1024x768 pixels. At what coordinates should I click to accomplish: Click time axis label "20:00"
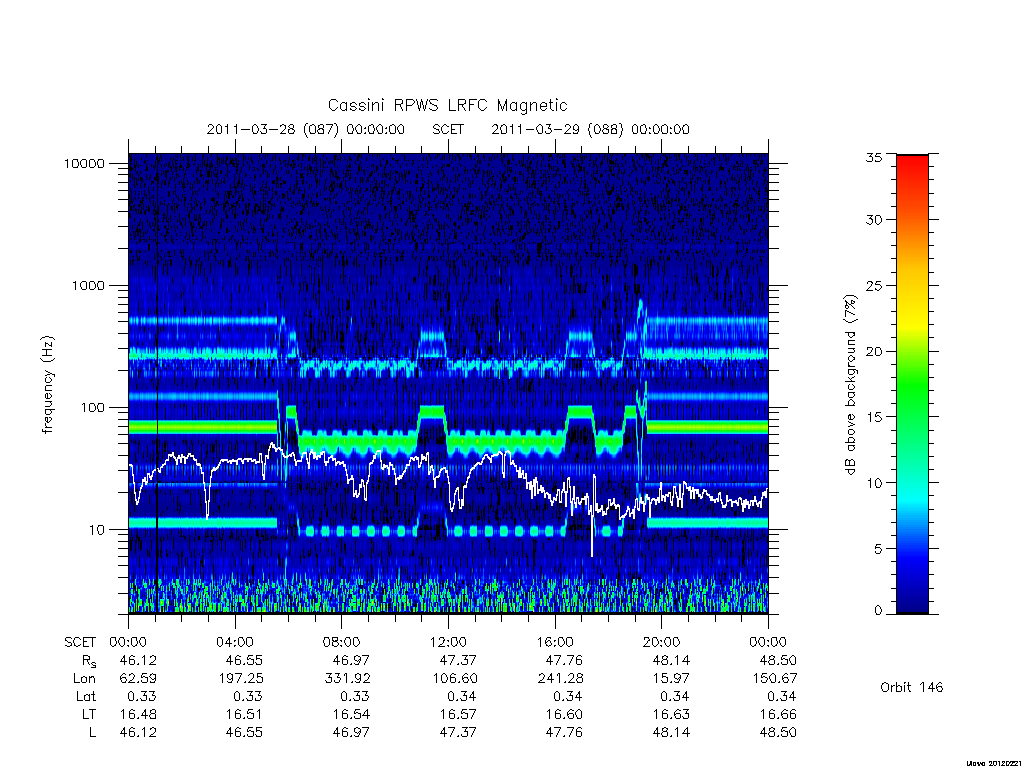tap(662, 643)
